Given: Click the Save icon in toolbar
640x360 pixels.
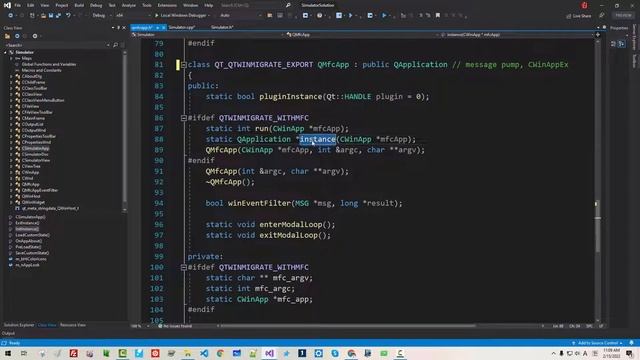Looking at the screenshot, I should click(x=51, y=16).
